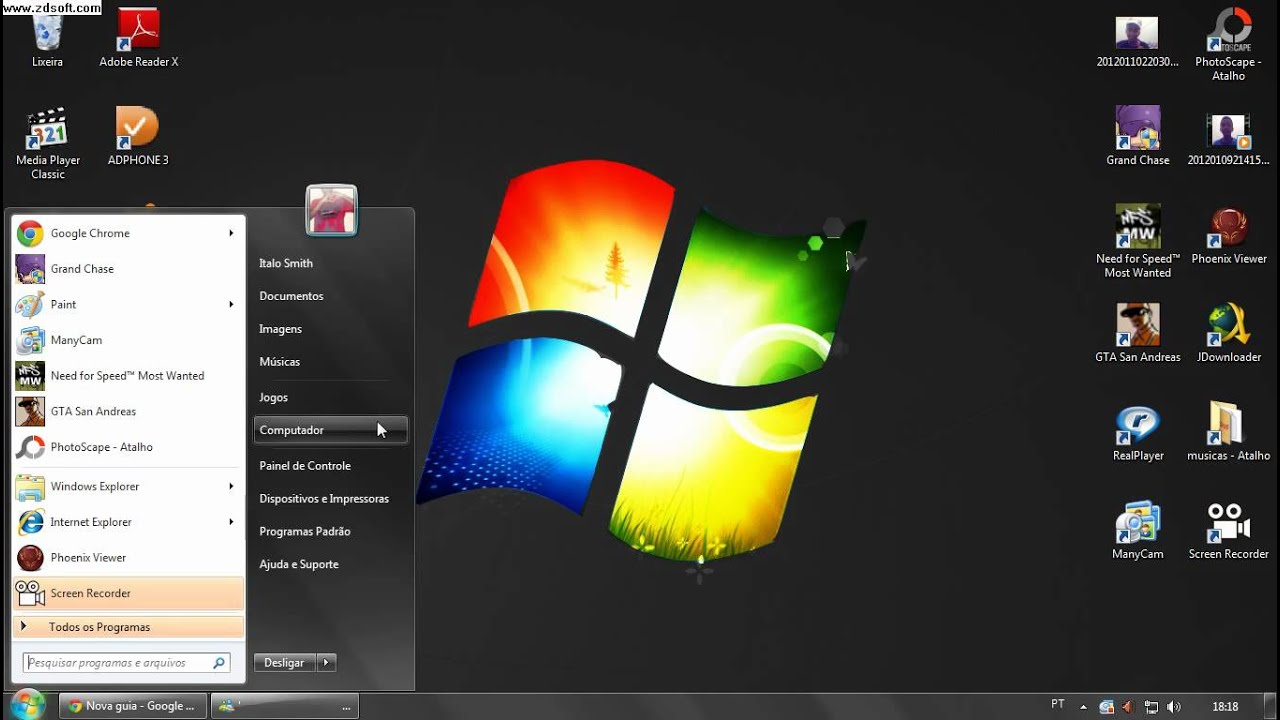Launch Paint from Start menu
Image resolution: width=1280 pixels, height=720 pixels.
pos(128,304)
